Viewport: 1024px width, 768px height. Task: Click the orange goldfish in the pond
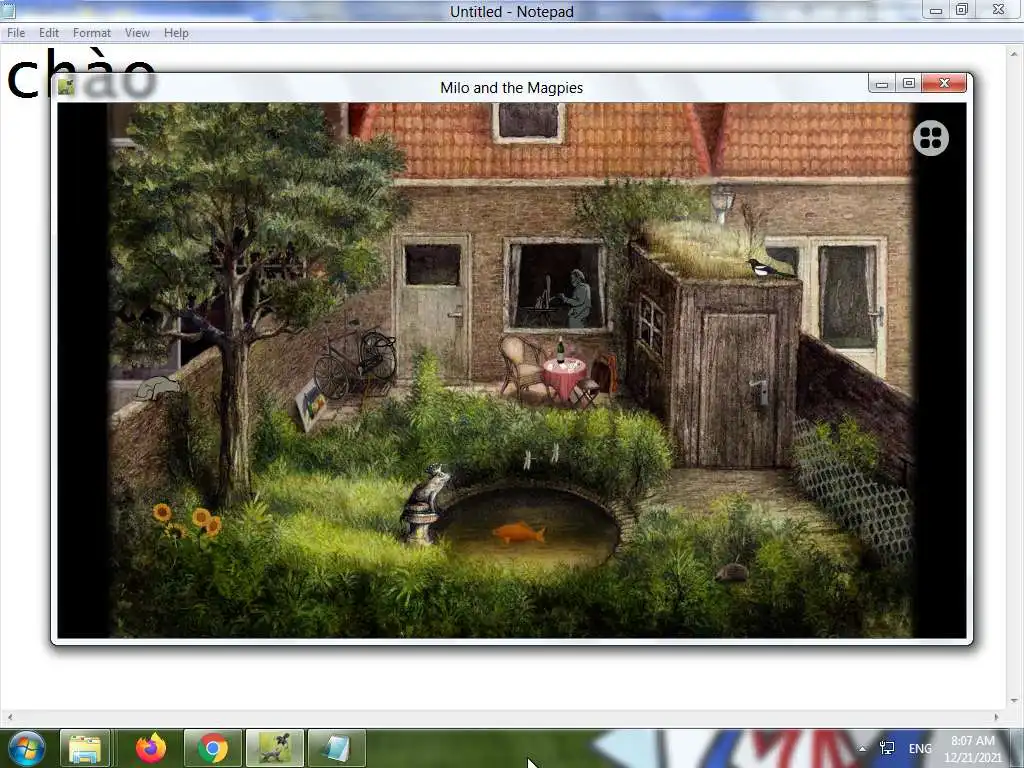pyautogui.click(x=519, y=534)
